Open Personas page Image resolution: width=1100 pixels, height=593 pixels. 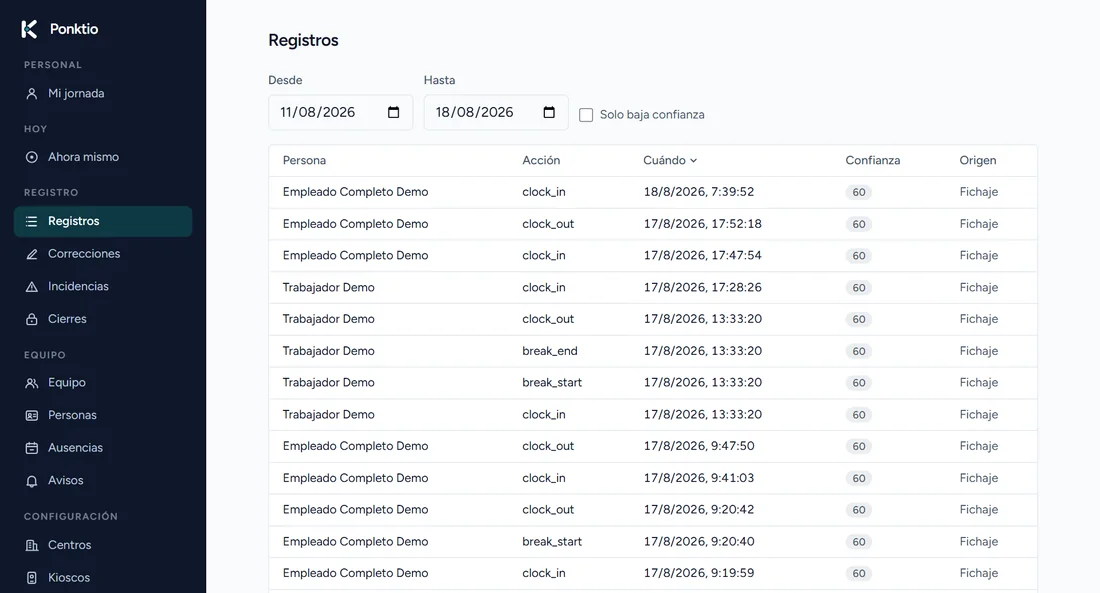pyautogui.click(x=103, y=415)
